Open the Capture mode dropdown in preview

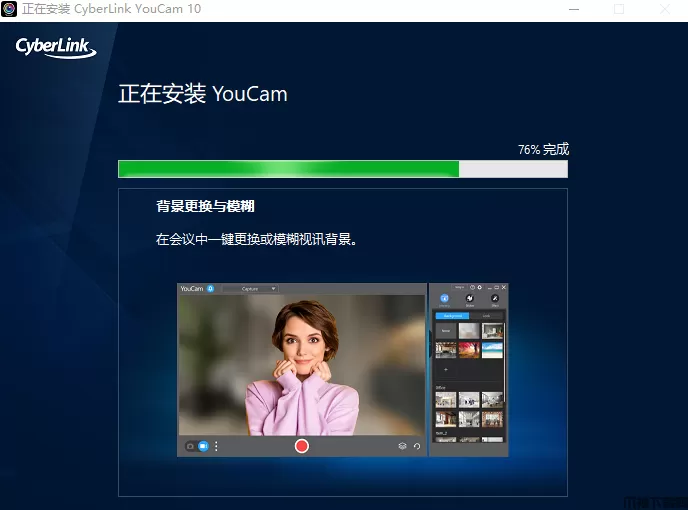pos(250,289)
